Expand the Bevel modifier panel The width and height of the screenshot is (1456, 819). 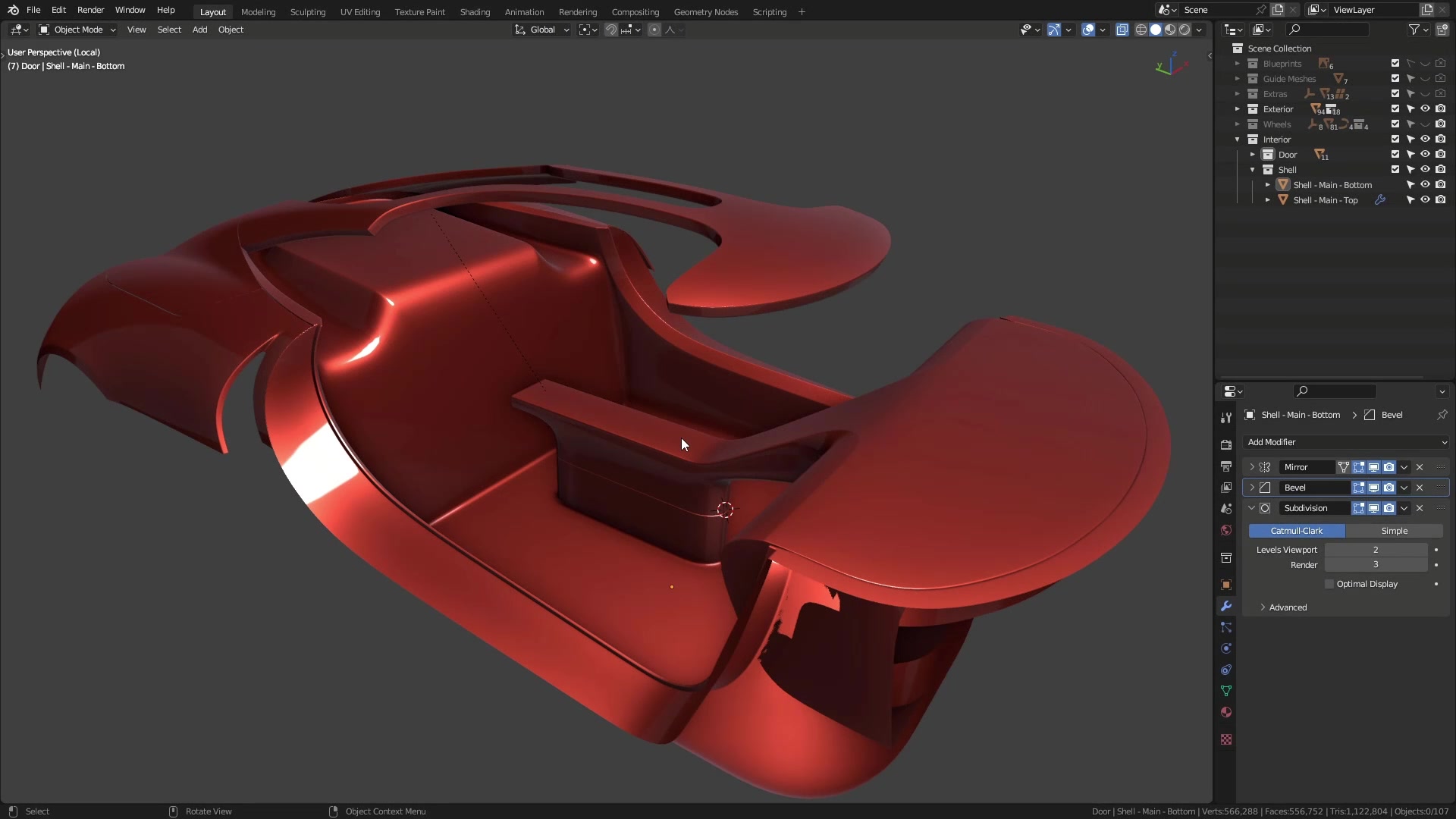(1252, 488)
